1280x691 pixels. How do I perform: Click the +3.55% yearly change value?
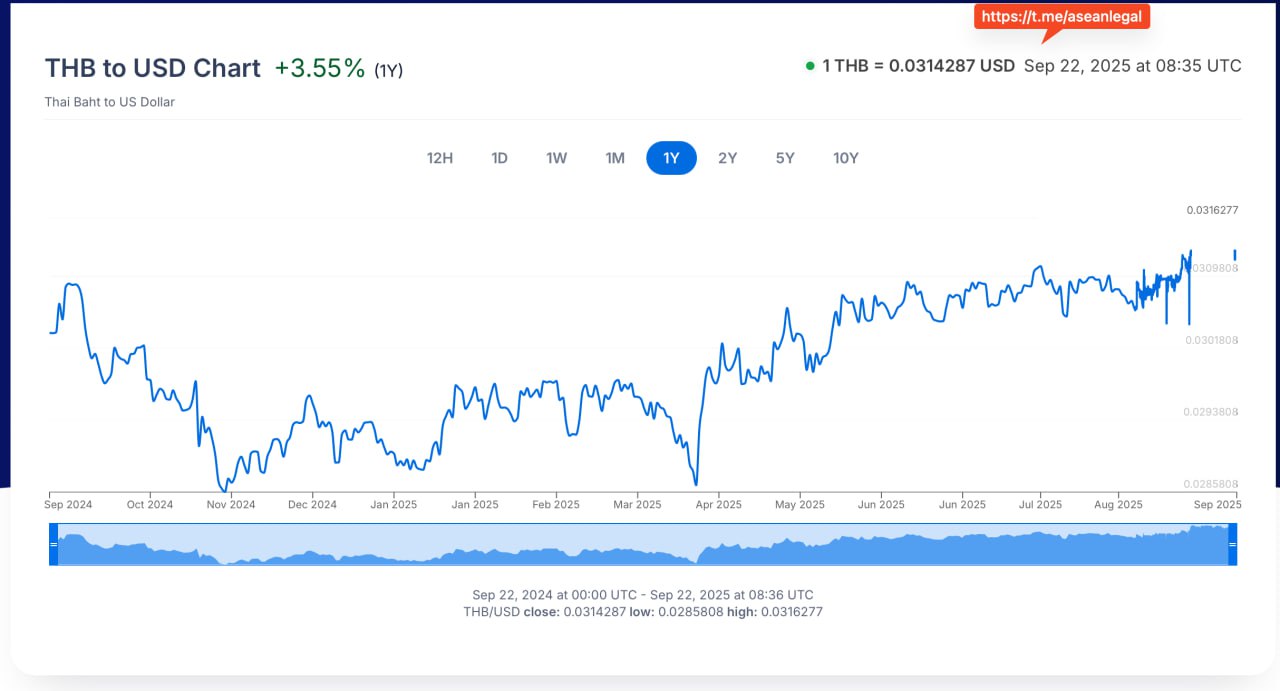tap(320, 68)
